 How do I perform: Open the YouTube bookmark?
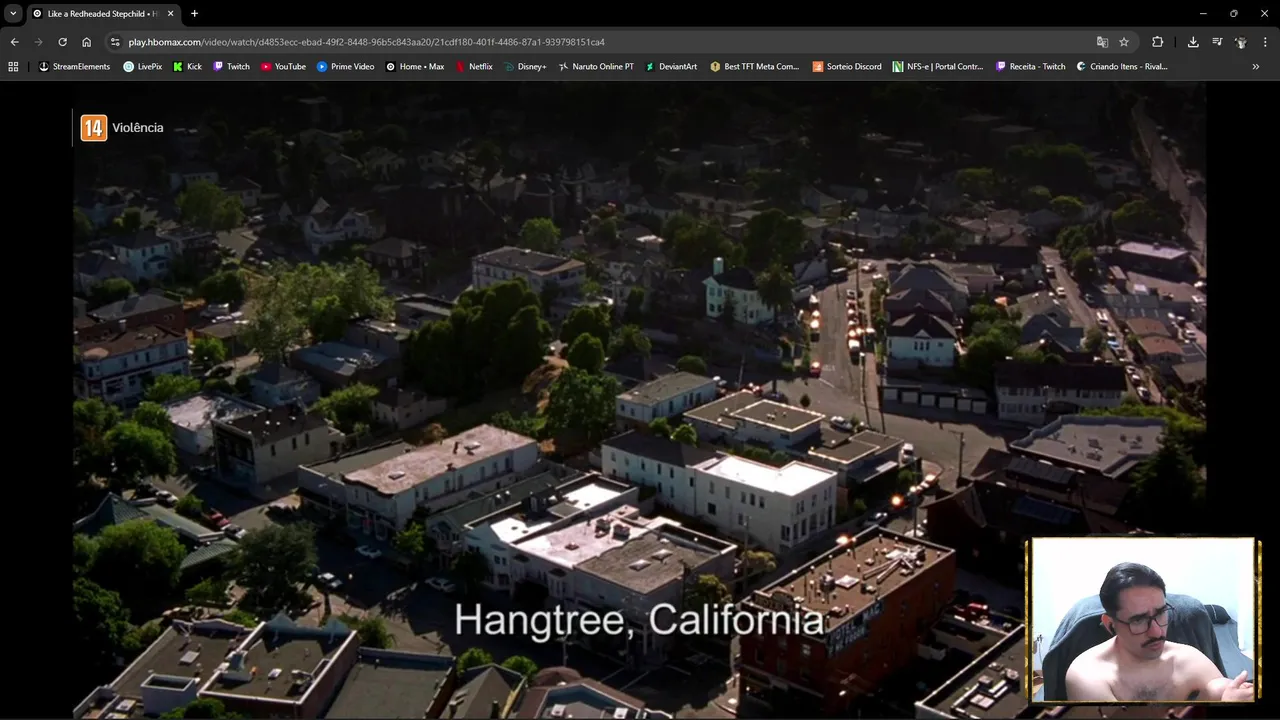point(283,67)
